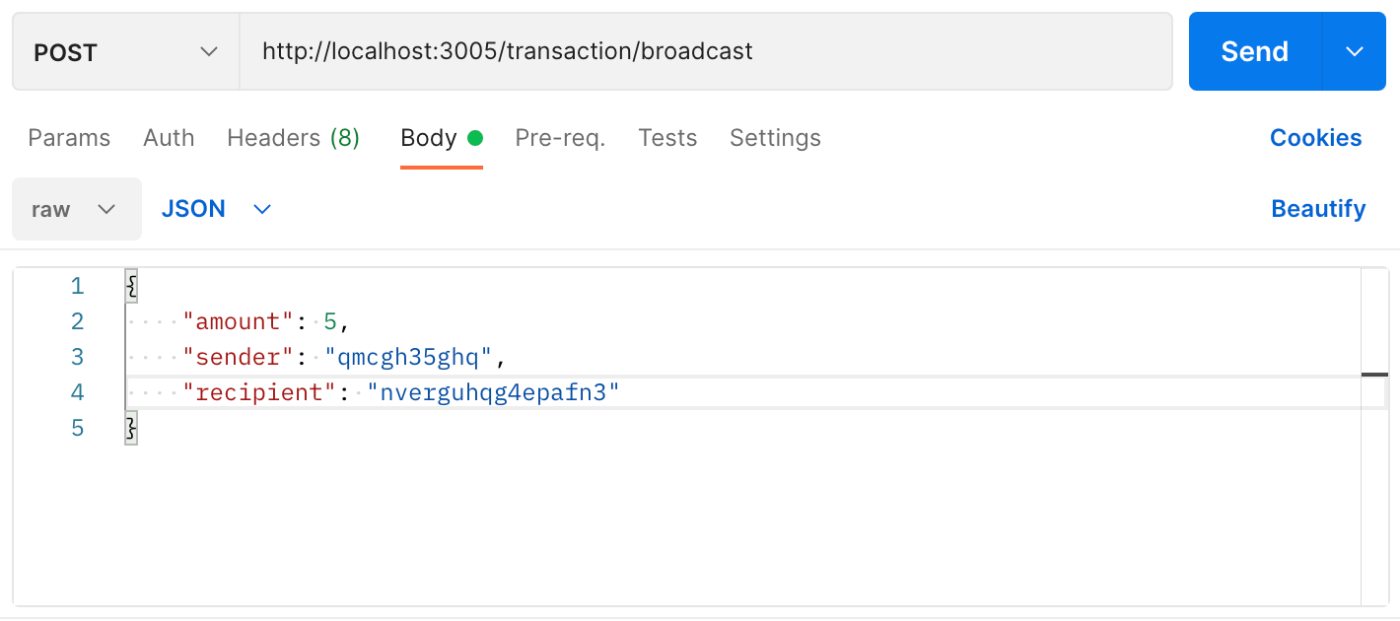This screenshot has height=621, width=1400.
Task: Click Beautify to format the JSON
Action: pos(1318,209)
